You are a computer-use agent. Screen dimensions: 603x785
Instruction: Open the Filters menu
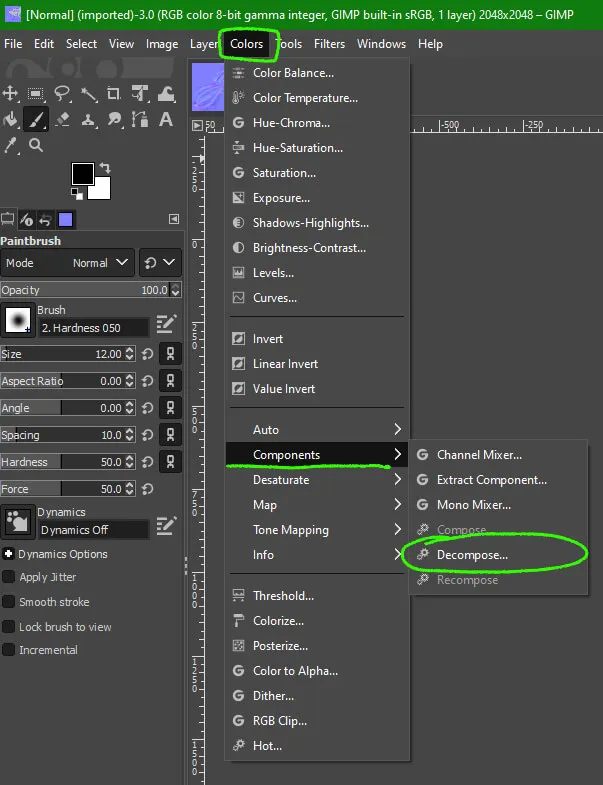point(329,44)
